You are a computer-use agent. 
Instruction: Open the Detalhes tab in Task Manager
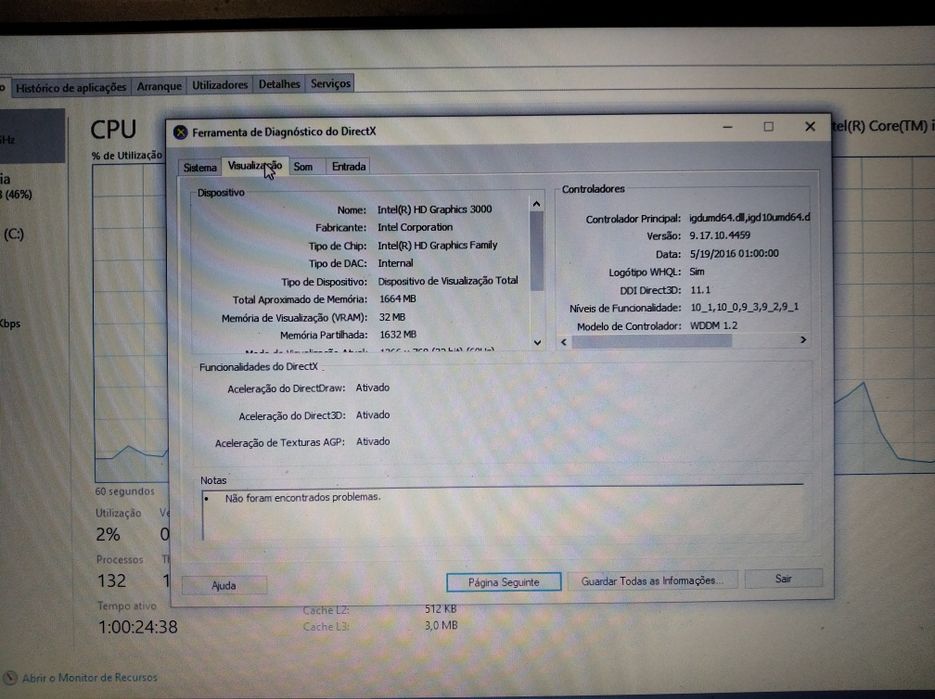coord(279,84)
